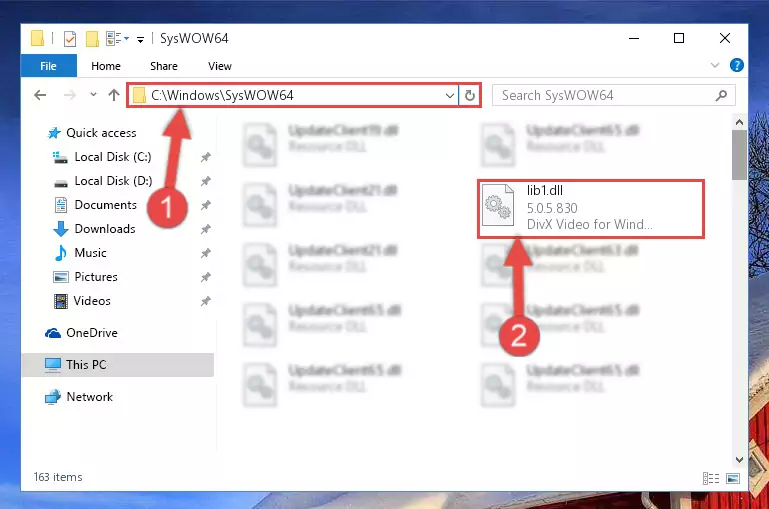Open Videos in navigation pane
769x509 pixels.
[92, 301]
